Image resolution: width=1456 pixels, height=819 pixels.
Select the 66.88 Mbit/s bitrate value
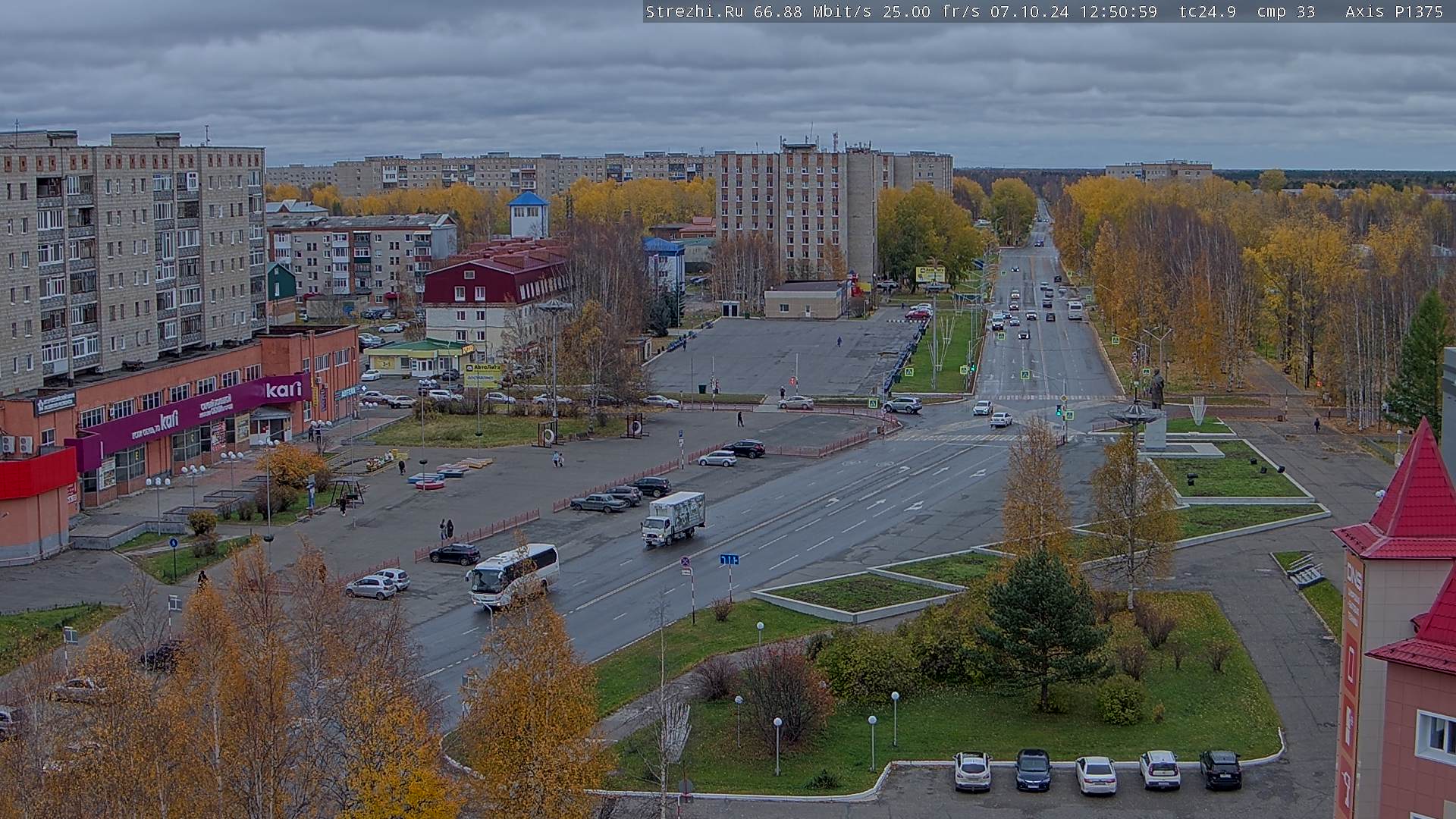tap(813, 11)
